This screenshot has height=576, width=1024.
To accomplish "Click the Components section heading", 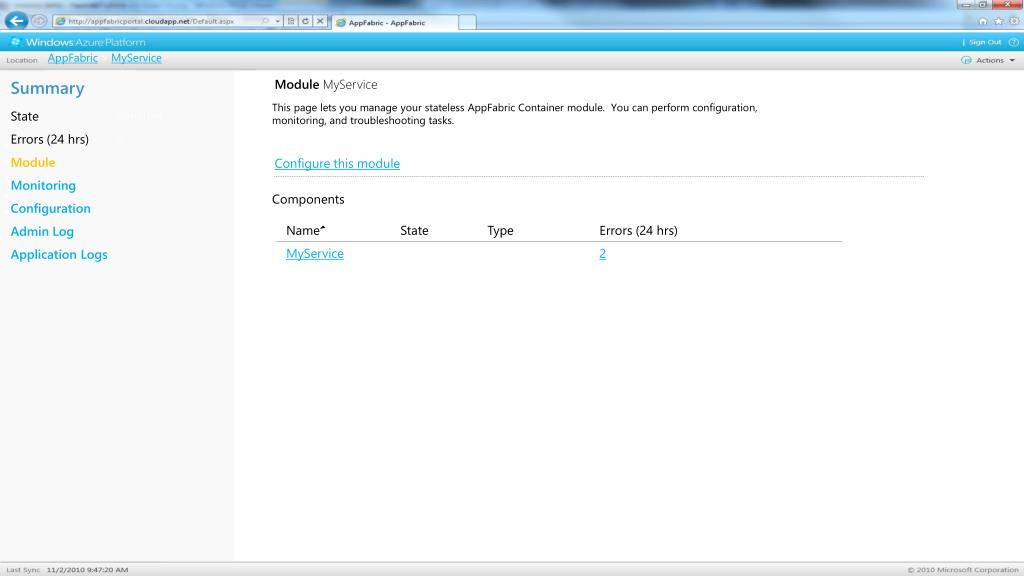I will [308, 200].
